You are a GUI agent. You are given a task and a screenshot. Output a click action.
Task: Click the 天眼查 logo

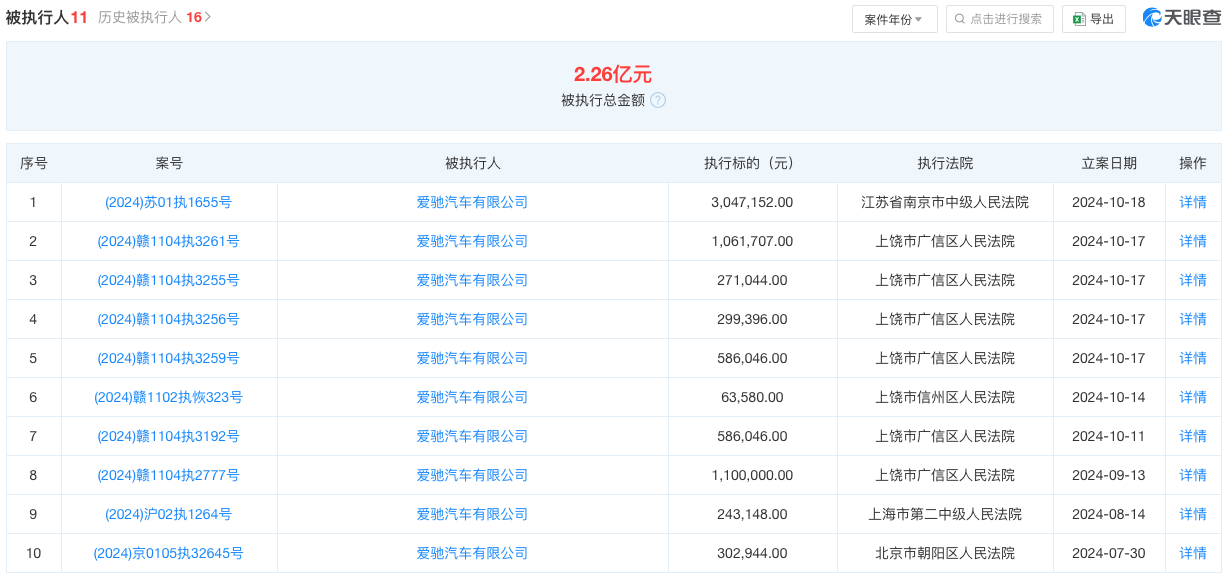pyautogui.click(x=1181, y=18)
